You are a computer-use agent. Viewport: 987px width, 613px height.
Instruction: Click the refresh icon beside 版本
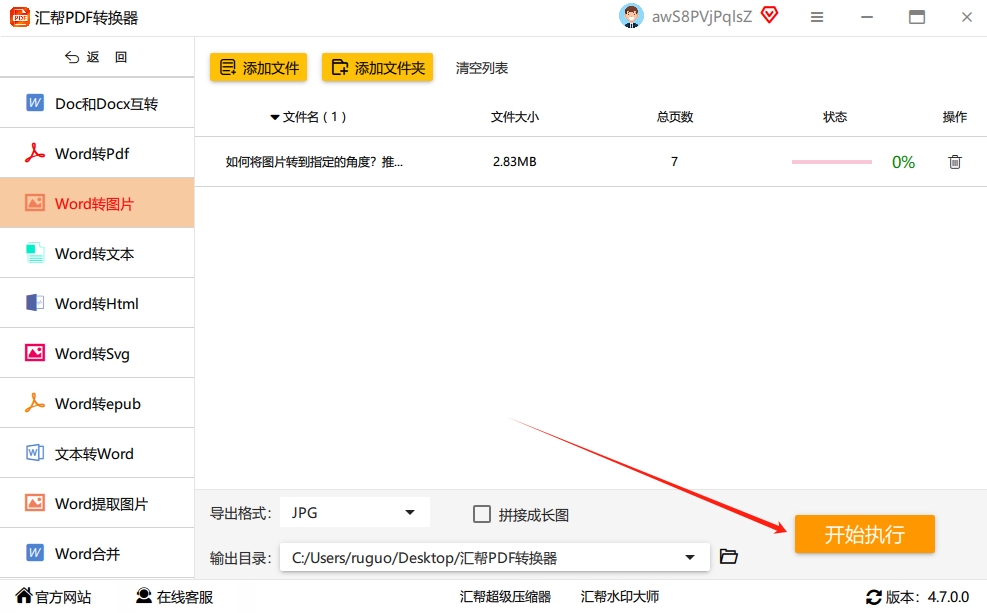pyautogui.click(x=874, y=597)
